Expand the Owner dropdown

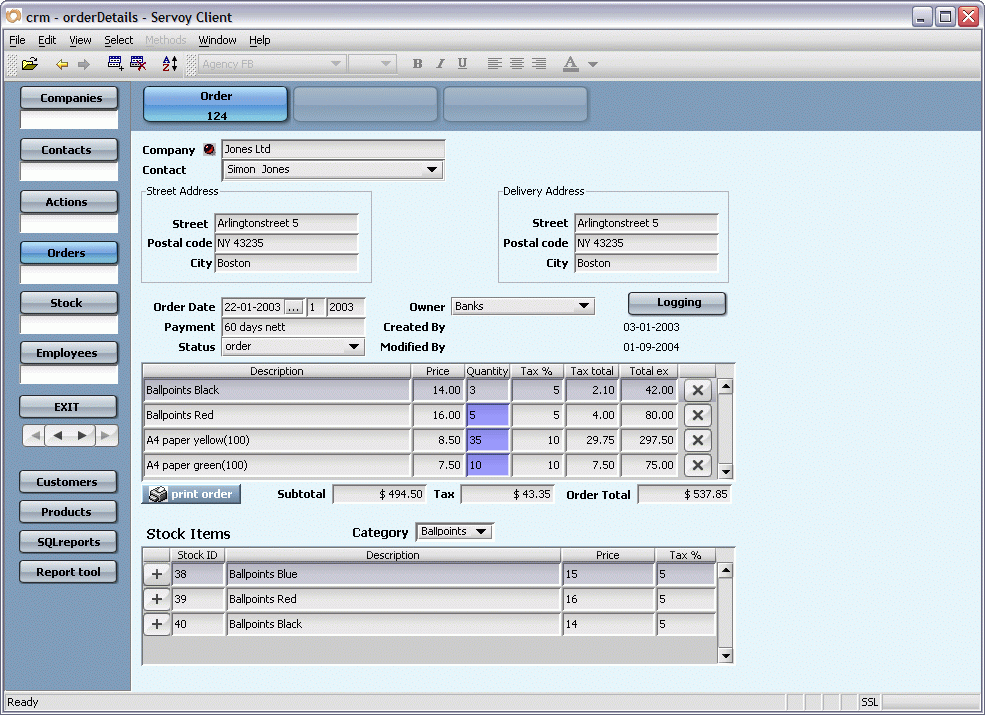[584, 306]
